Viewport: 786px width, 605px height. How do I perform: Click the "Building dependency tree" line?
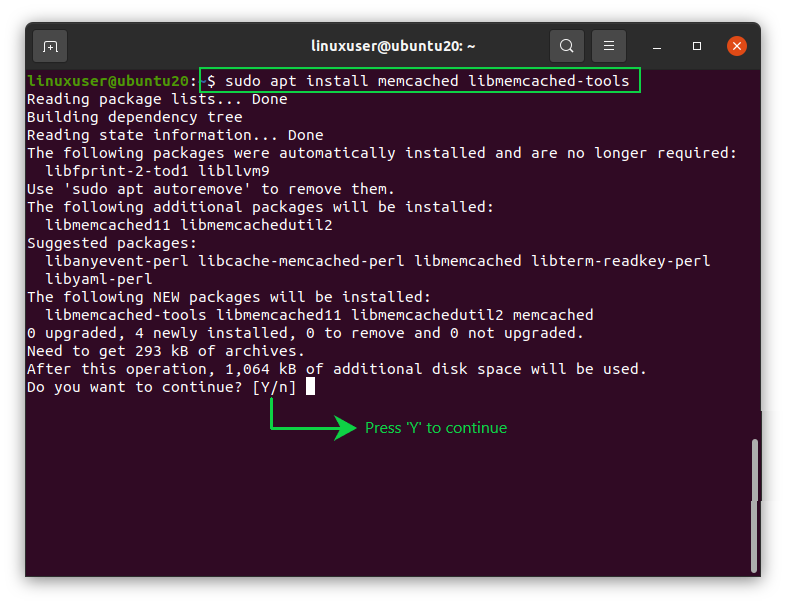pyautogui.click(x=134, y=117)
